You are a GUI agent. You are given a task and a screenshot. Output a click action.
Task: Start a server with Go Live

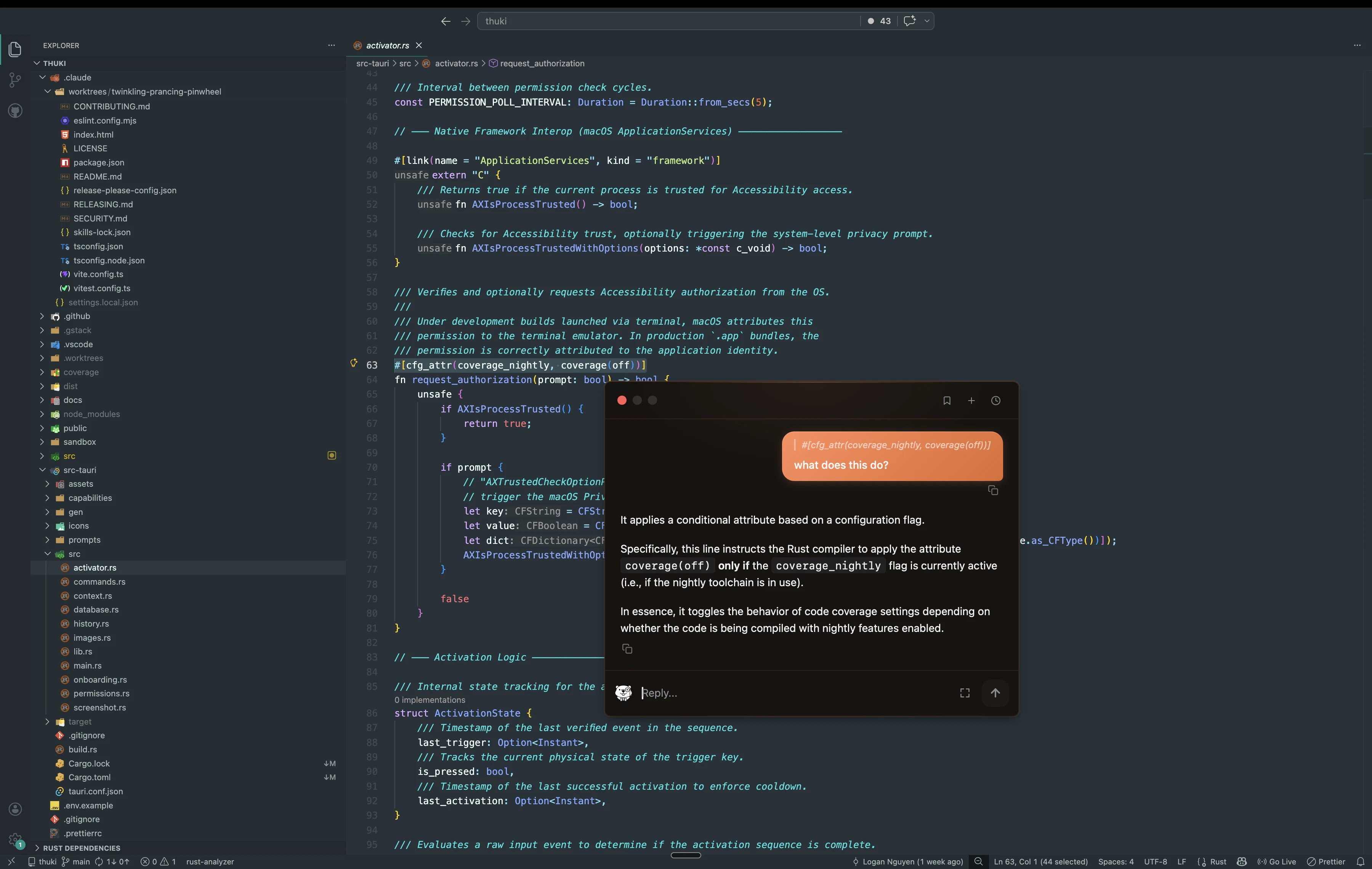1277,862
